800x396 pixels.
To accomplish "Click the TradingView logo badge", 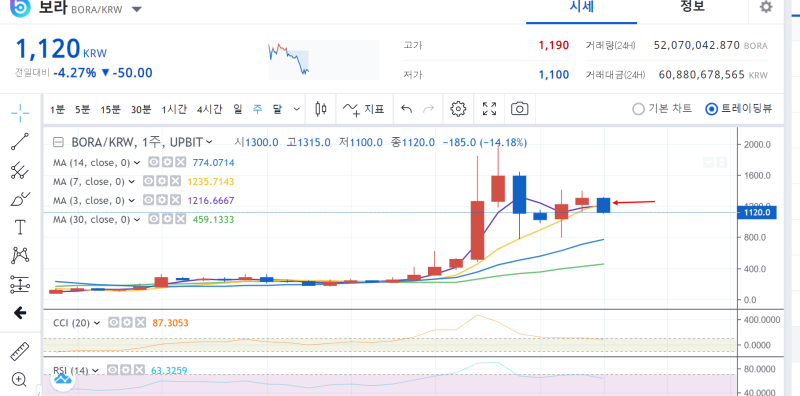I will pos(63,379).
